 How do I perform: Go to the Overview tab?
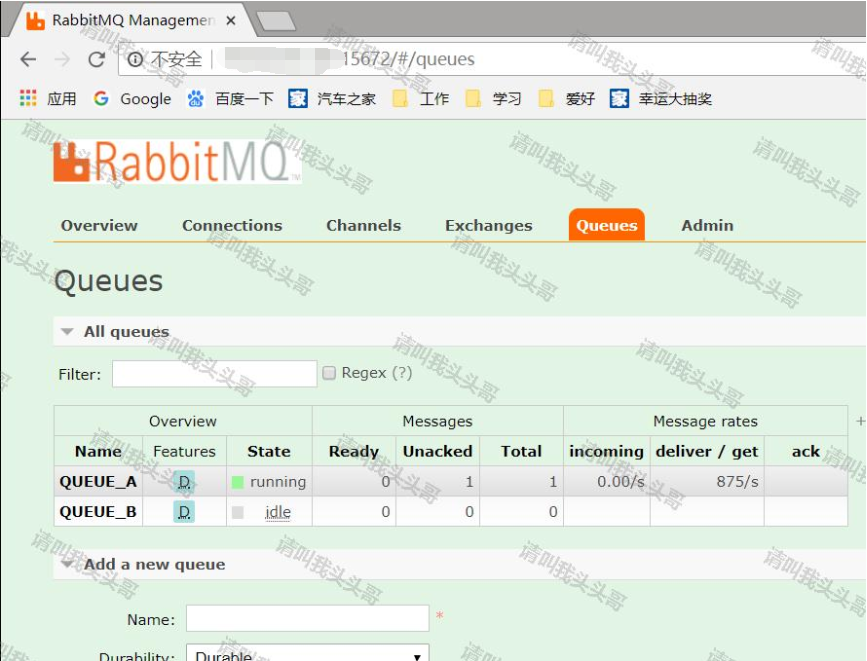pos(99,226)
